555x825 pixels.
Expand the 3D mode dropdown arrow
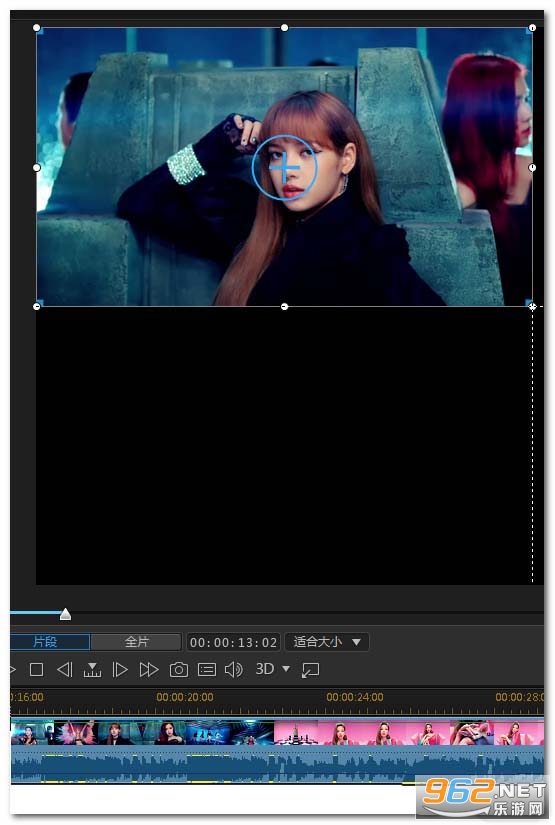pos(286,669)
